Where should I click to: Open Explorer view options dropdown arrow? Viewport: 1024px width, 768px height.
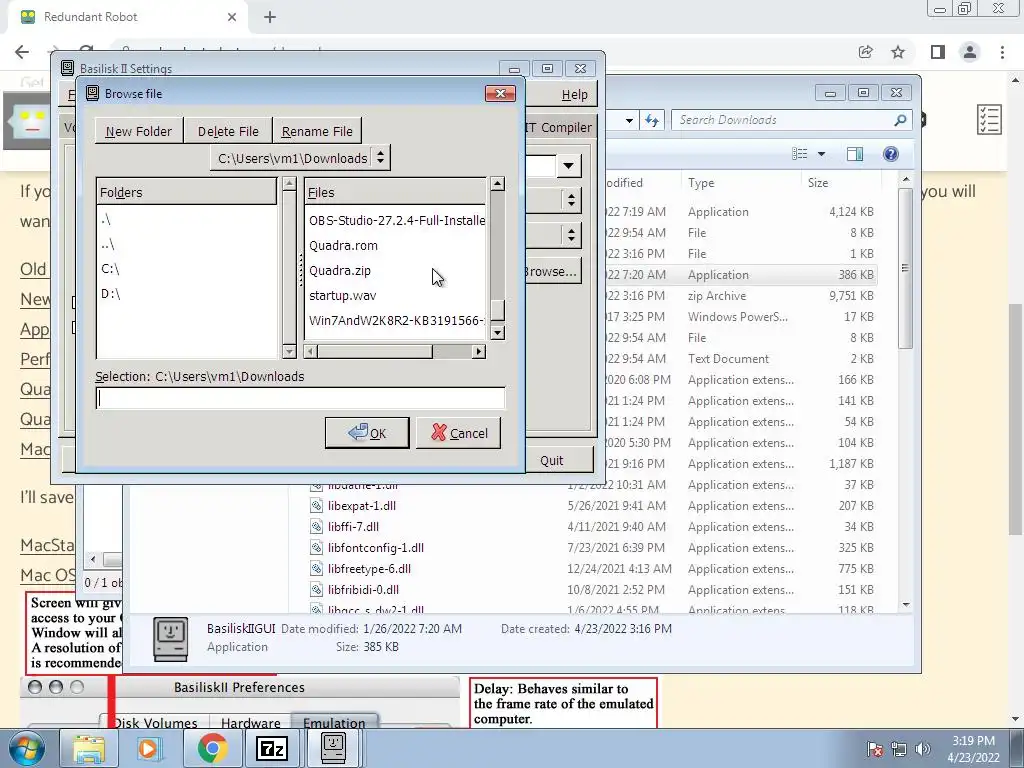click(x=822, y=154)
